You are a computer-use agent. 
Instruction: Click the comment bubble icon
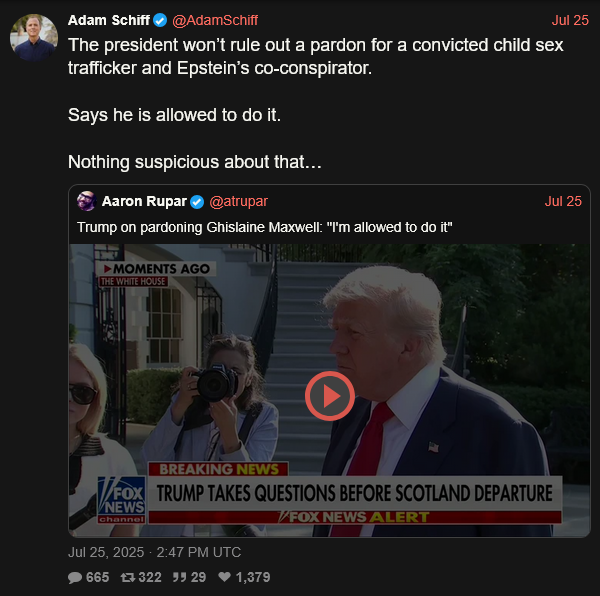pyautogui.click(x=75, y=577)
